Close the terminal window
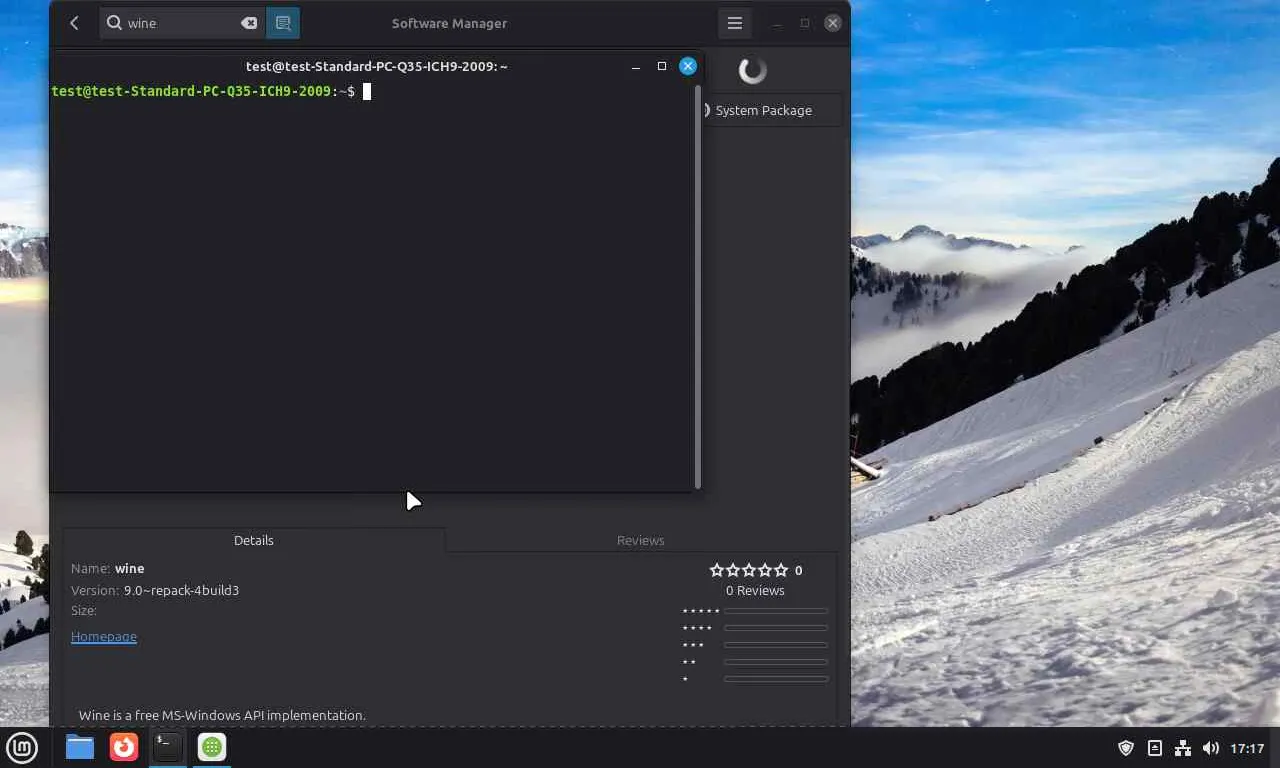This screenshot has height=768, width=1280. pyautogui.click(x=688, y=66)
